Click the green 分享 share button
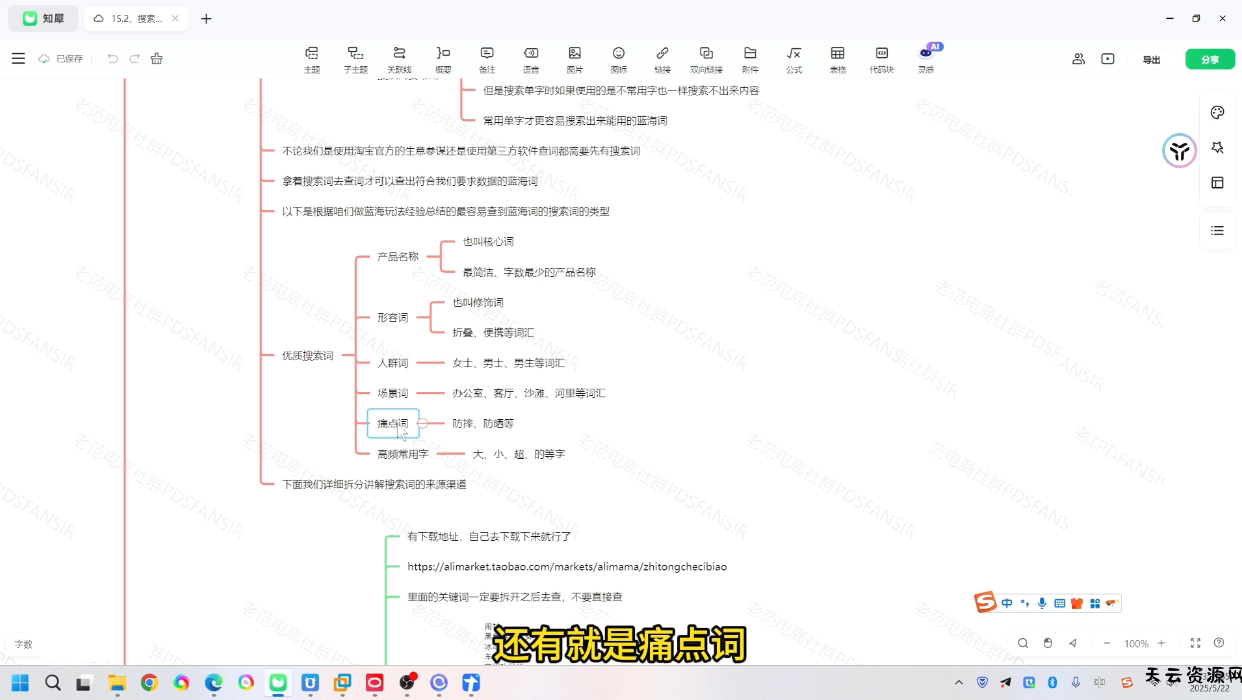 pyautogui.click(x=1210, y=59)
